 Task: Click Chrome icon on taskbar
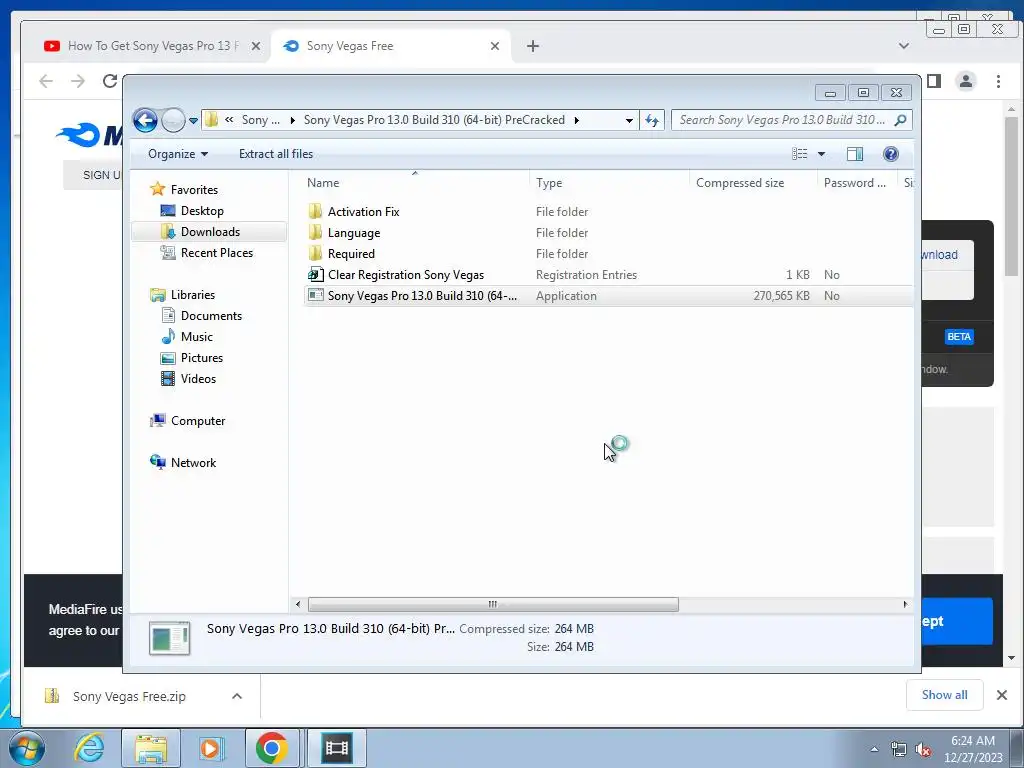coord(272,748)
